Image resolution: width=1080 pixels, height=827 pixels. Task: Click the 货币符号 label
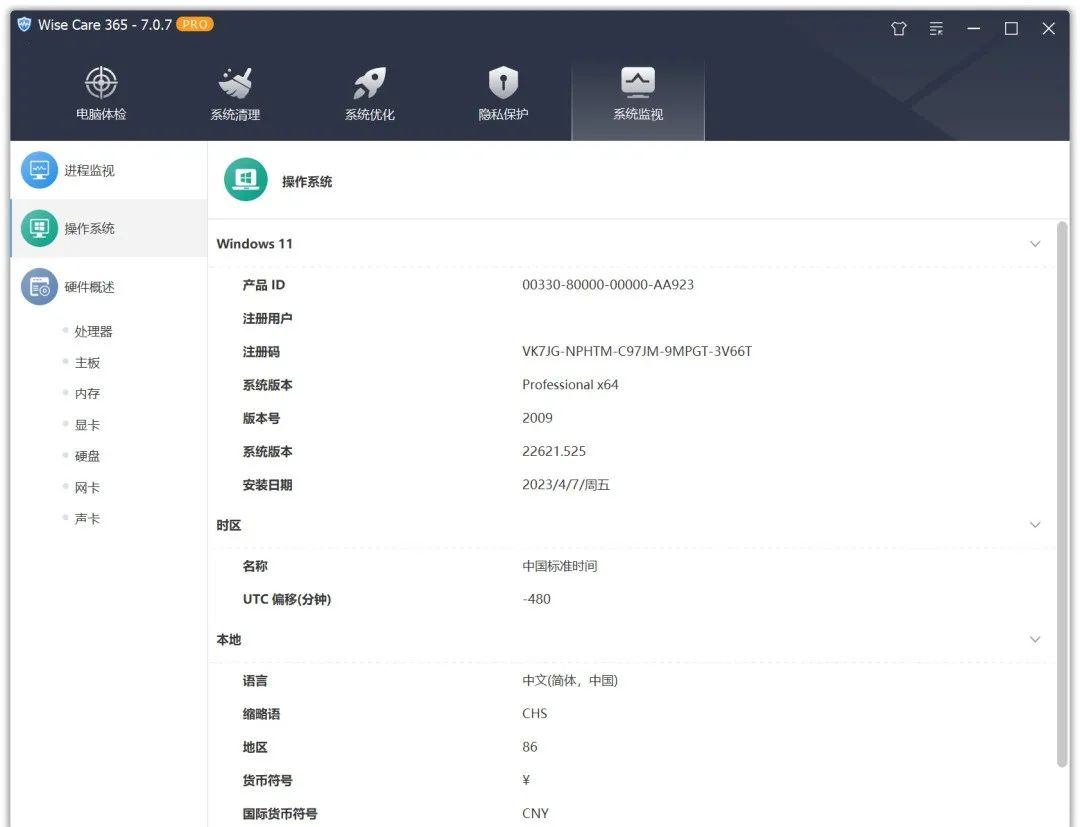[x=267, y=780]
